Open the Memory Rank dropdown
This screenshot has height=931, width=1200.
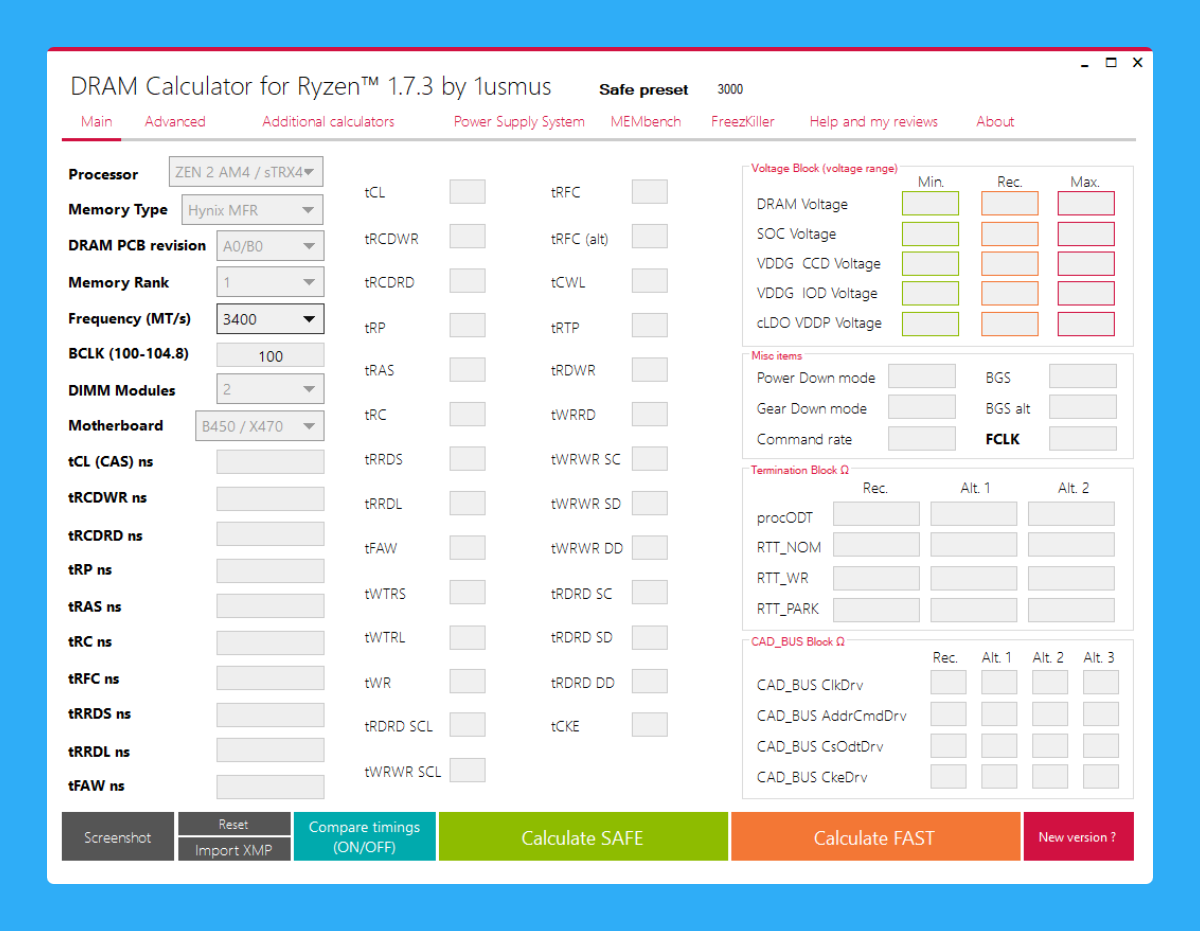[270, 282]
